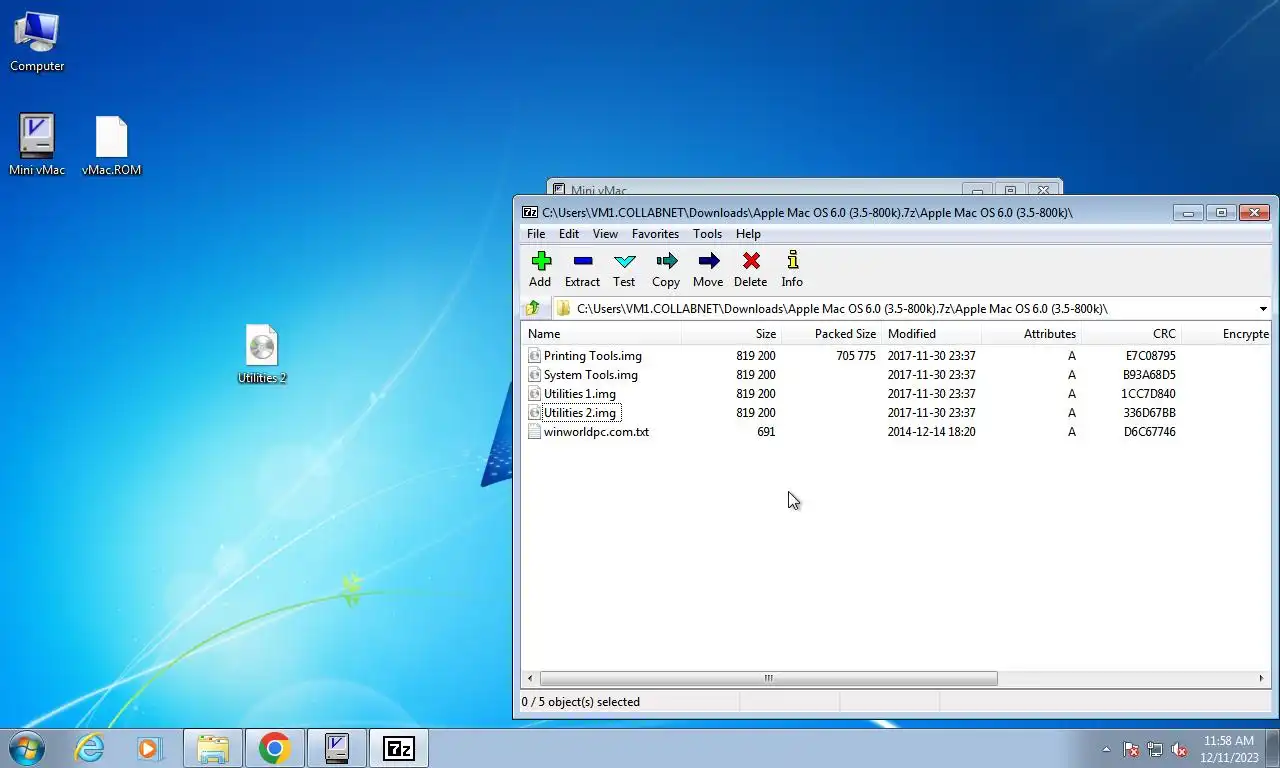This screenshot has width=1280, height=768.
Task: Sort by the Modified column header
Action: point(931,334)
